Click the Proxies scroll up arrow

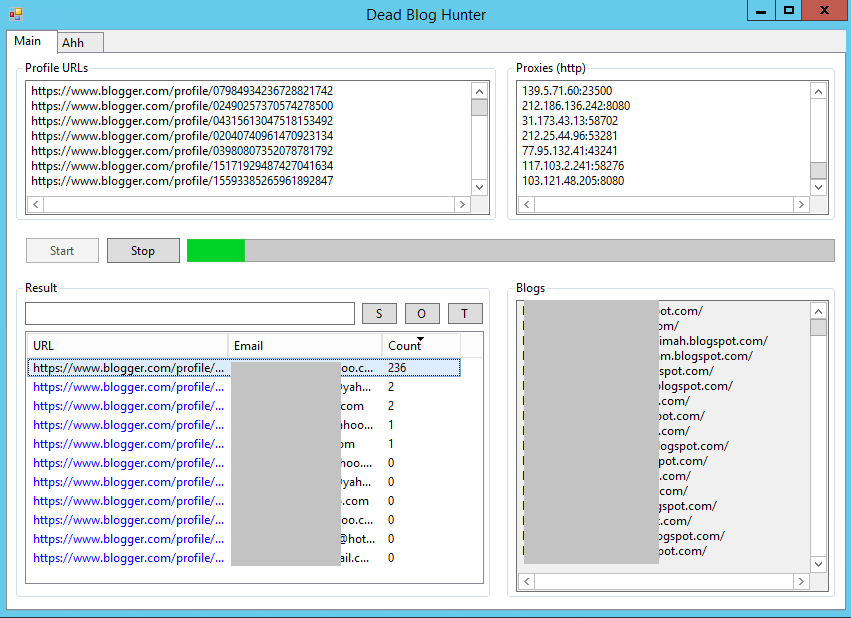point(818,91)
